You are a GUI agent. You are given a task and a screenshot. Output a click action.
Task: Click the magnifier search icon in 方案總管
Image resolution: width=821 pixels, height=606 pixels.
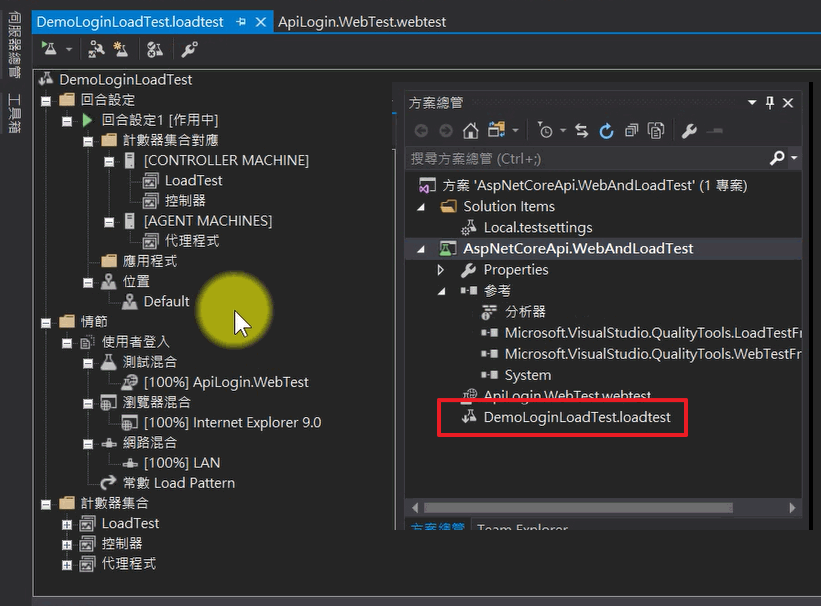pos(777,158)
